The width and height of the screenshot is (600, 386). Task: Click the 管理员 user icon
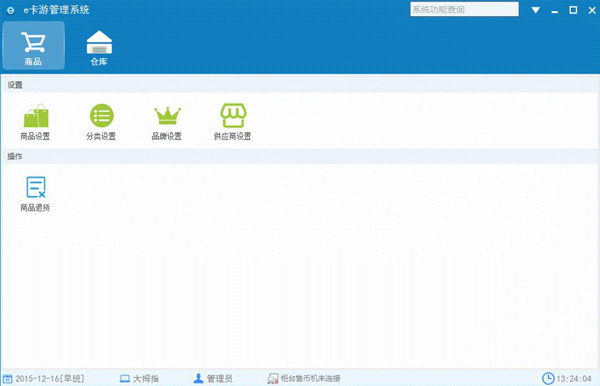tap(198, 378)
